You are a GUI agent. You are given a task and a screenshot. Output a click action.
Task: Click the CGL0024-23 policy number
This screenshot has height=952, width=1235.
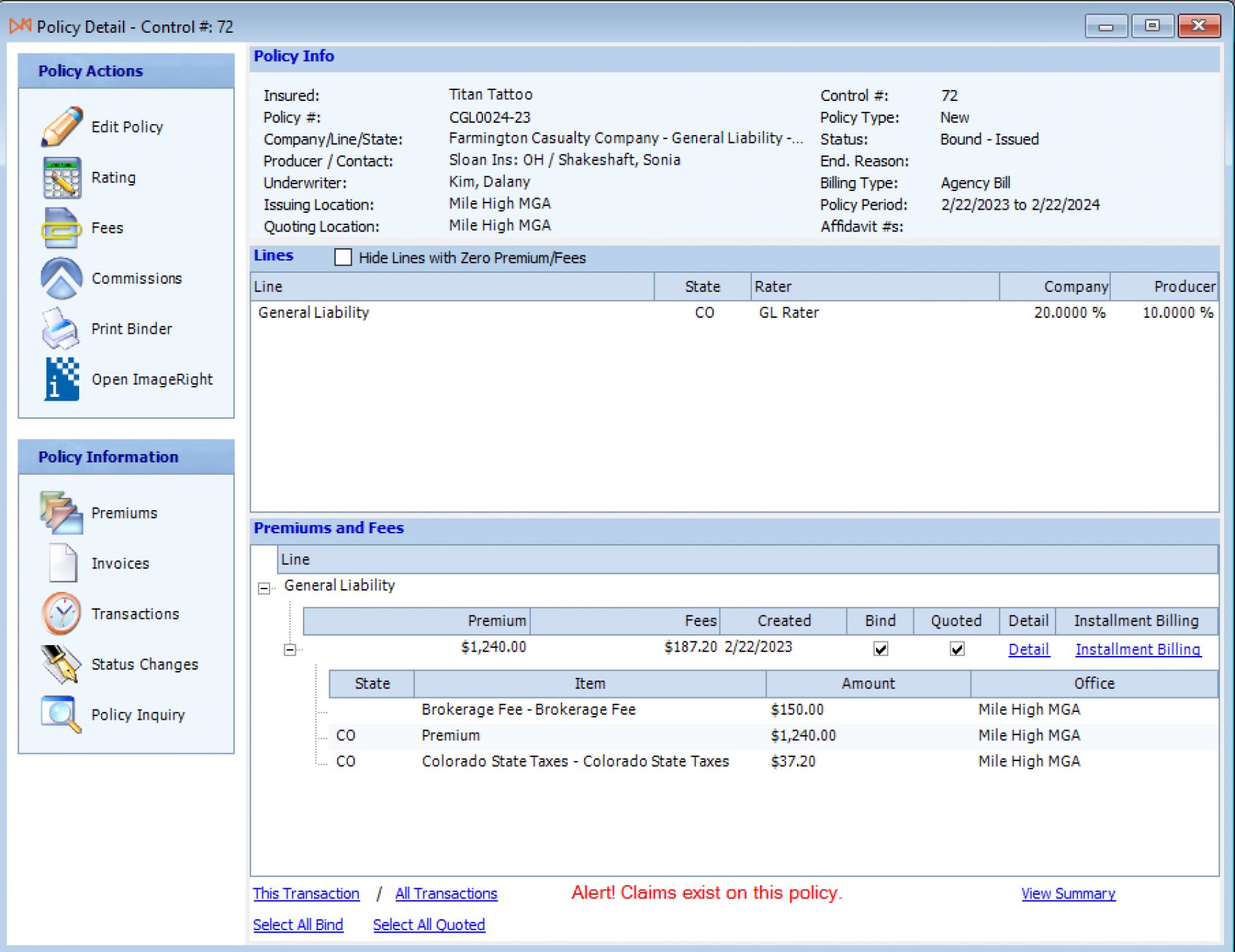coord(489,117)
